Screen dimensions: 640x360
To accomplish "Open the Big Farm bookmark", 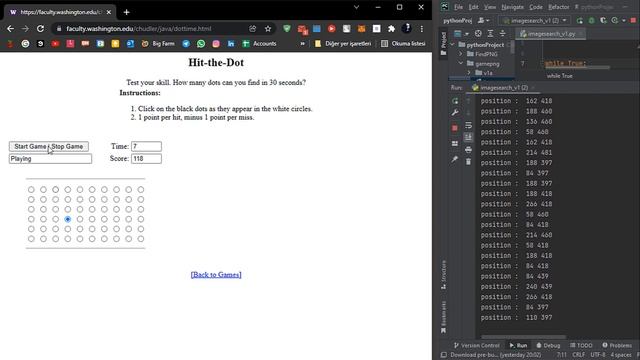I will pos(158,44).
